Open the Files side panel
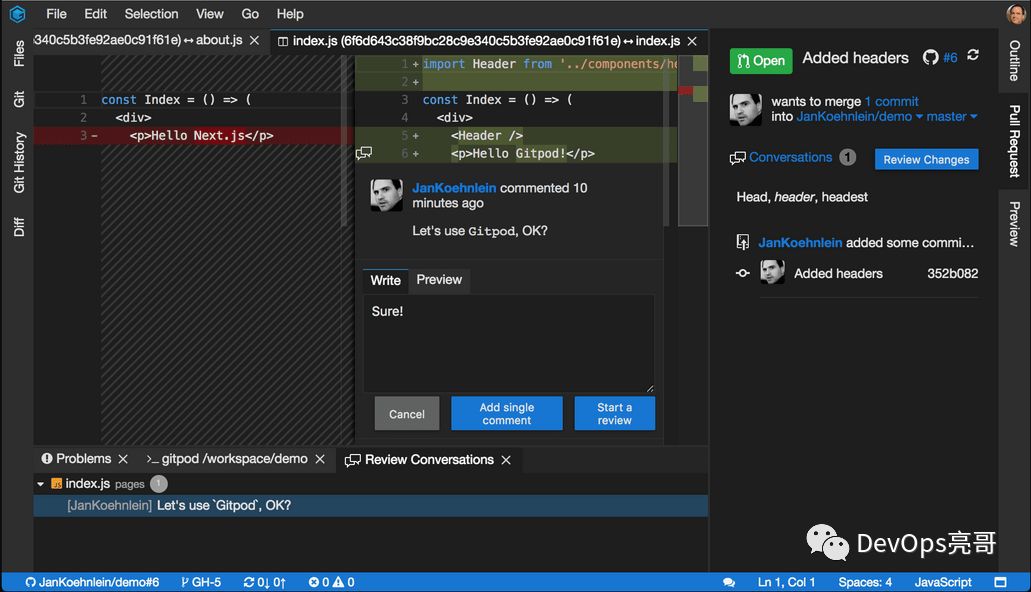The width and height of the screenshot is (1031, 592). [x=18, y=53]
